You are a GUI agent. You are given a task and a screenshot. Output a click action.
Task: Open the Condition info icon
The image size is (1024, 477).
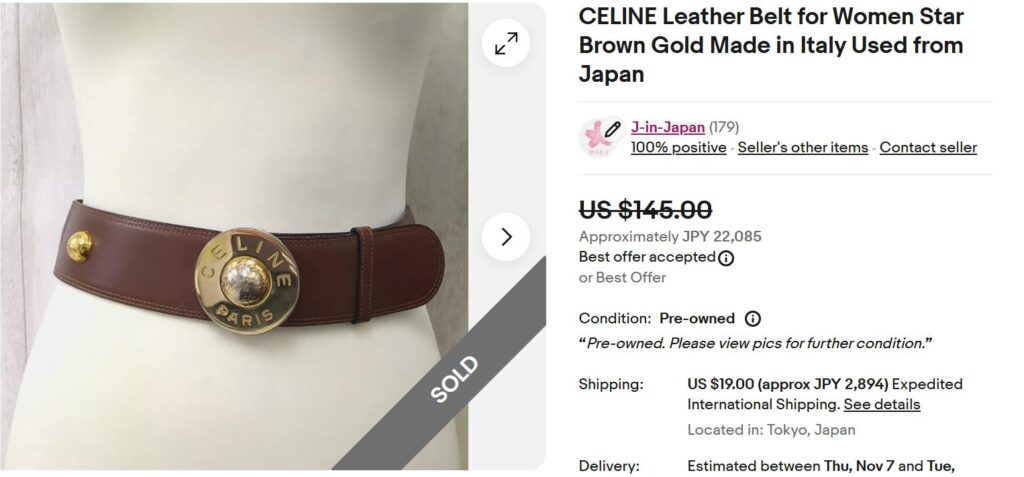click(x=753, y=319)
